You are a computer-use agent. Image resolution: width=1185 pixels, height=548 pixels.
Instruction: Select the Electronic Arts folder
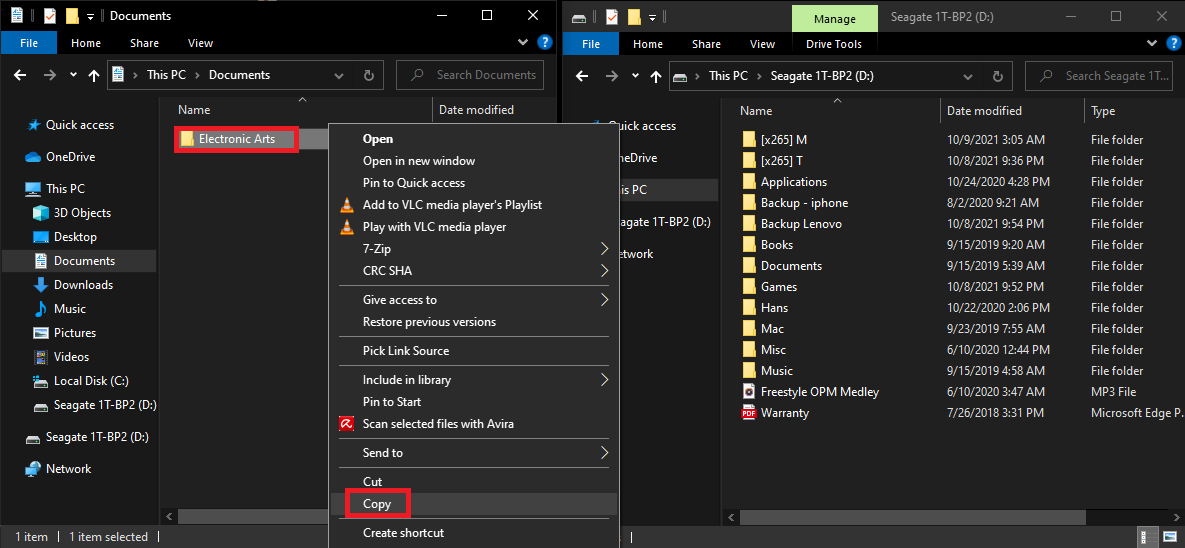click(x=237, y=139)
